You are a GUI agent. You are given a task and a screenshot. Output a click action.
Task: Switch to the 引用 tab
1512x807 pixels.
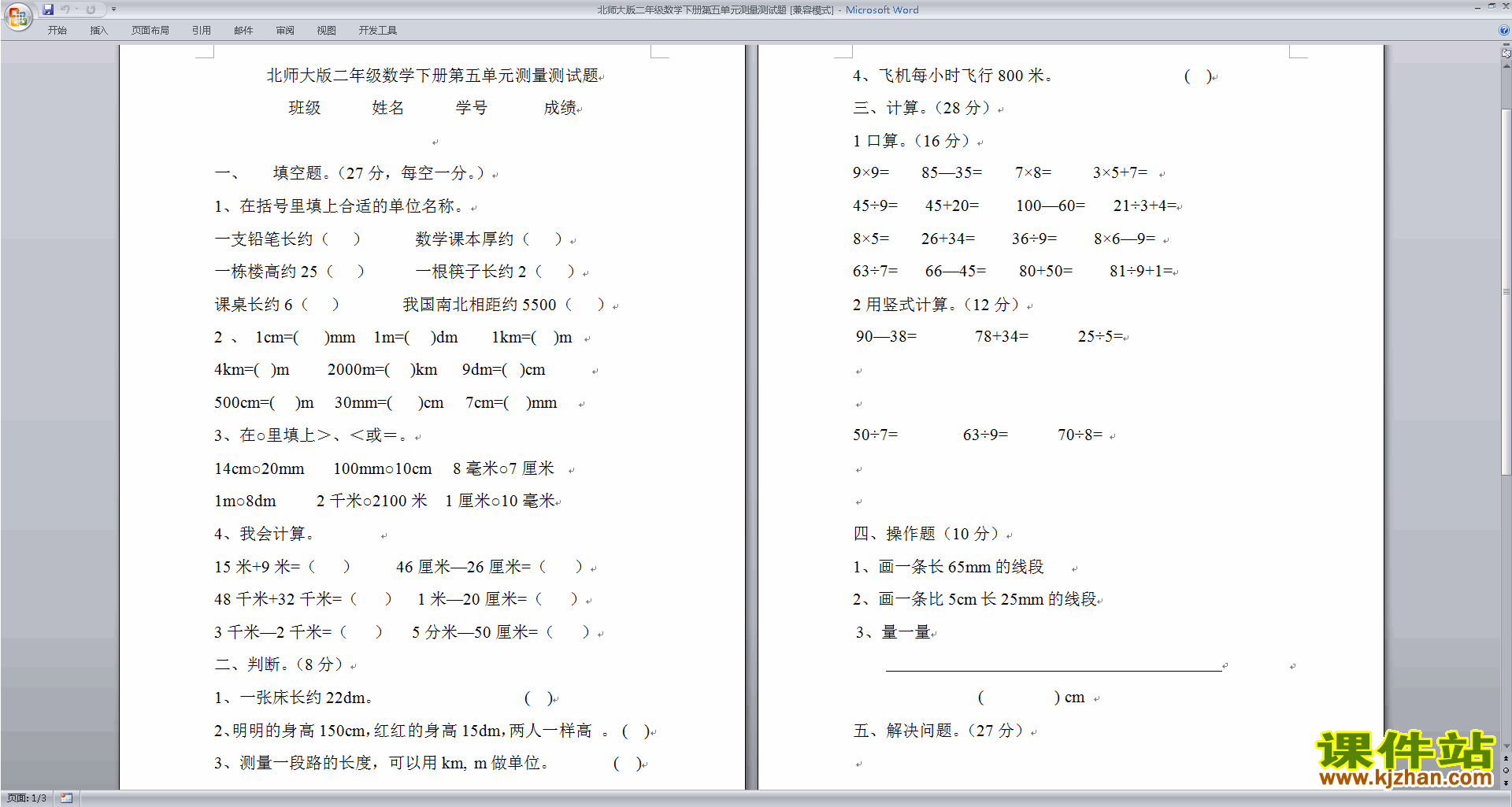202,31
